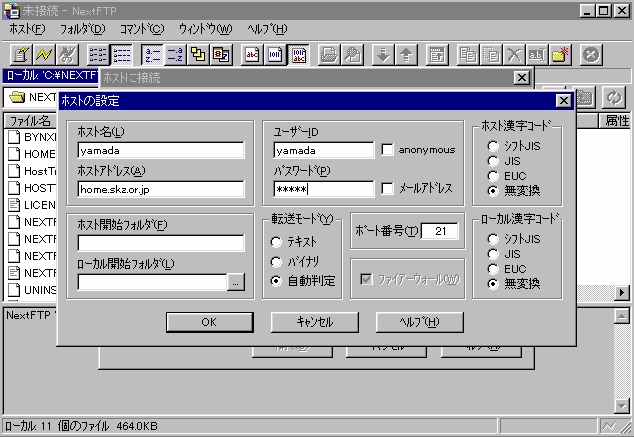Select JIS under ホスト漢字コード
The width and height of the screenshot is (634, 437).
tap(493, 161)
